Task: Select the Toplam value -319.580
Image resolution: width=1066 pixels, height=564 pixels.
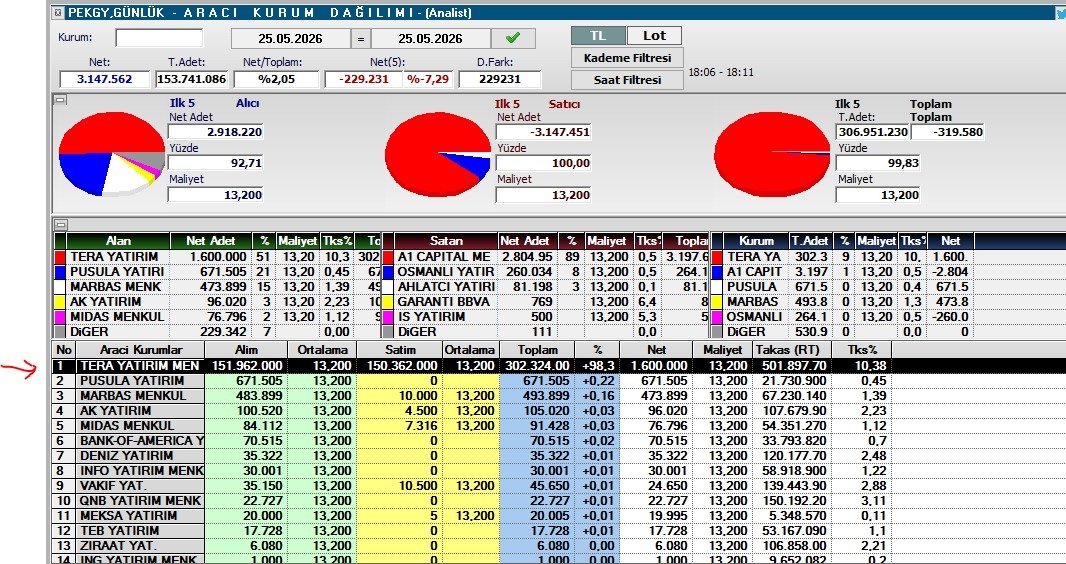Action: click(x=948, y=132)
